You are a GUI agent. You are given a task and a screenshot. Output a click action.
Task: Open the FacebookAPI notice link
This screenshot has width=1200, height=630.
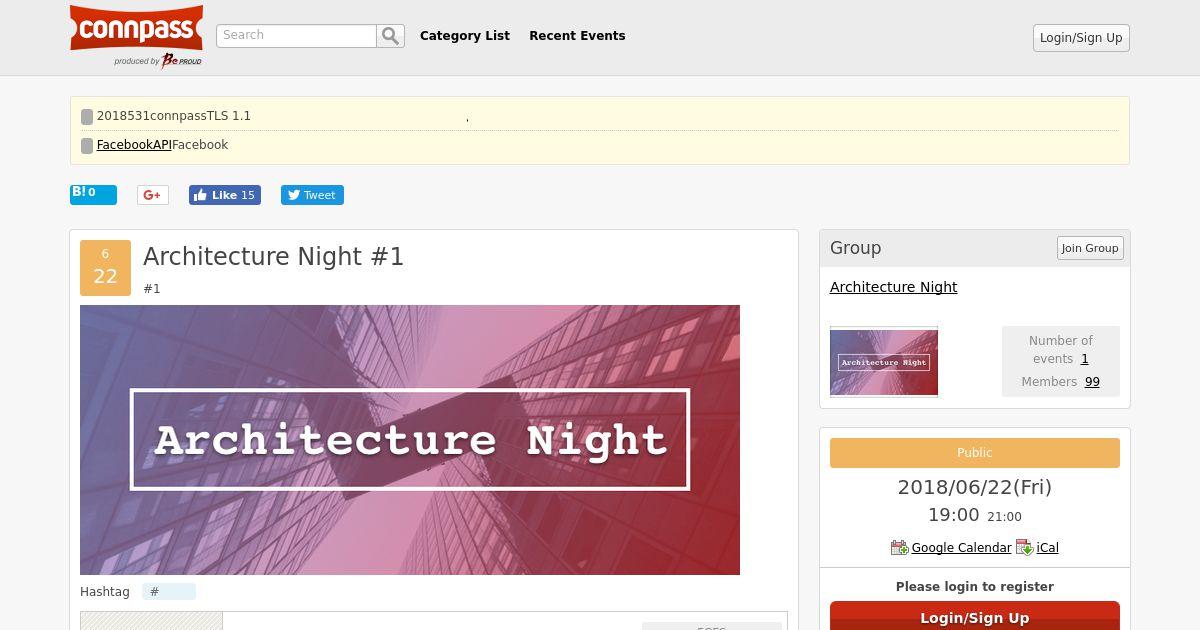[x=134, y=145]
